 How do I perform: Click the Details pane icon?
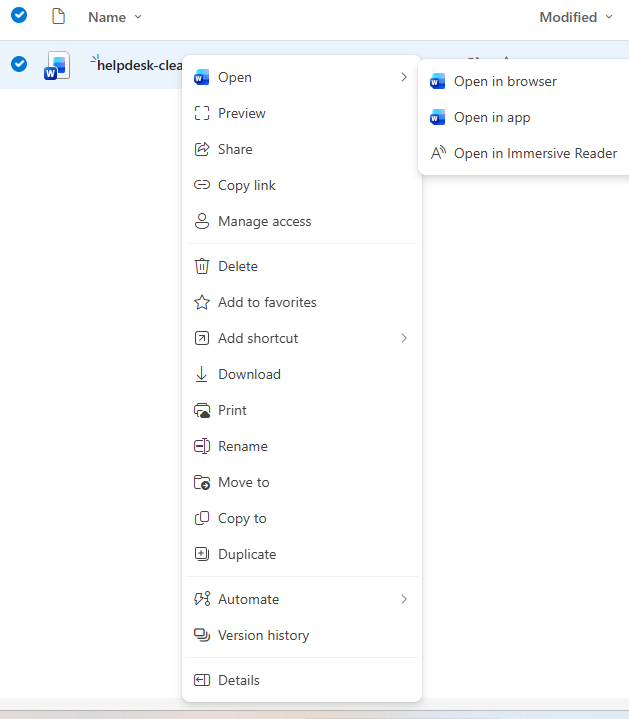click(202, 680)
